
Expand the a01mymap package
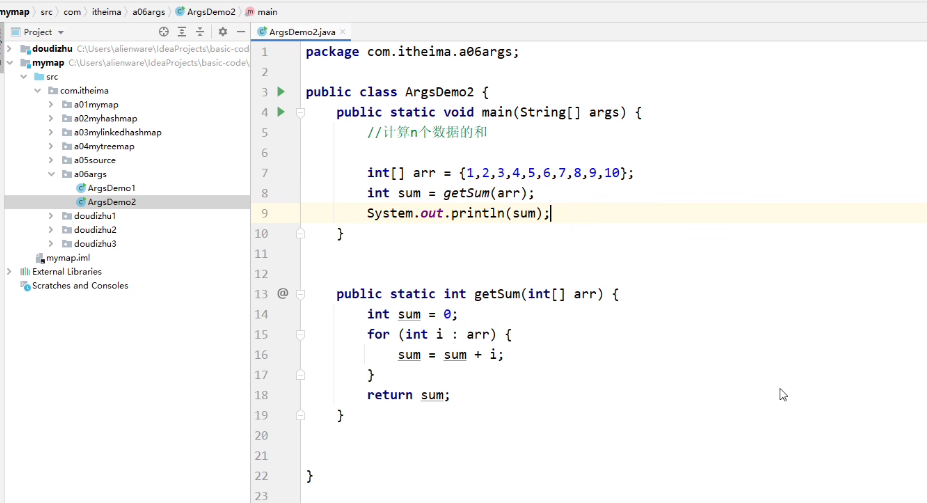[x=51, y=105]
